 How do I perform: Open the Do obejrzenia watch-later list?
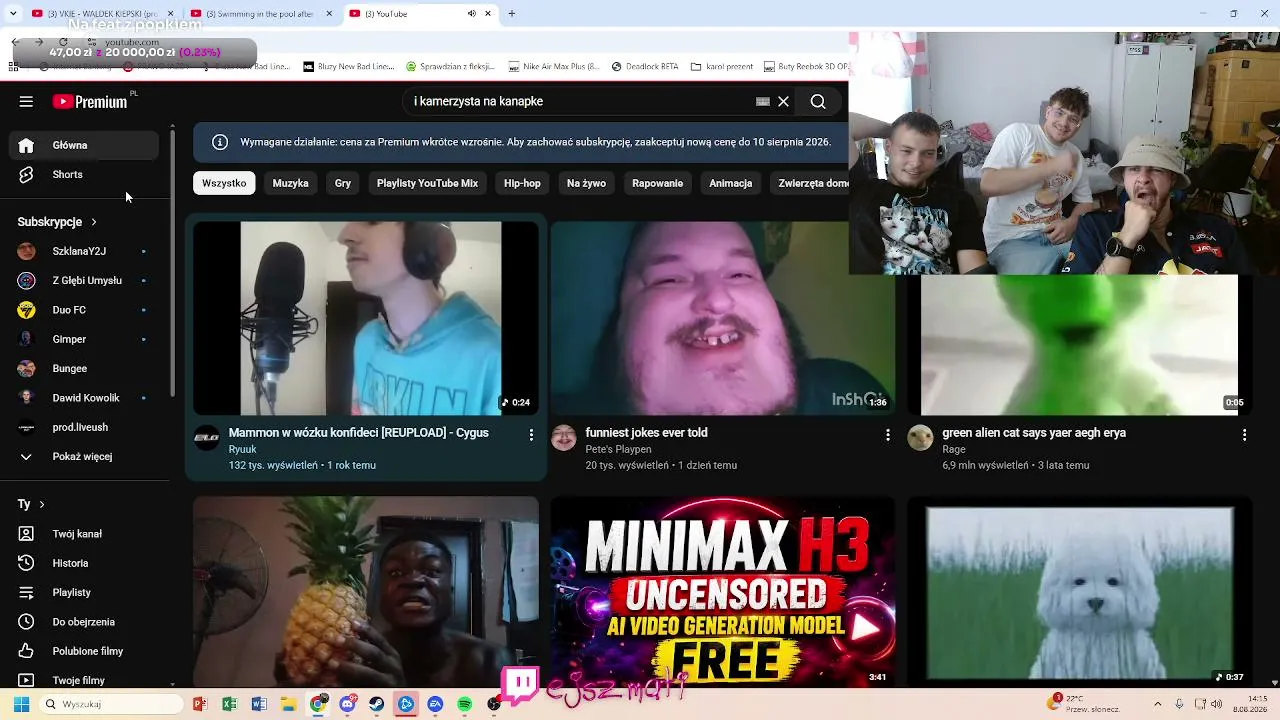coord(84,622)
